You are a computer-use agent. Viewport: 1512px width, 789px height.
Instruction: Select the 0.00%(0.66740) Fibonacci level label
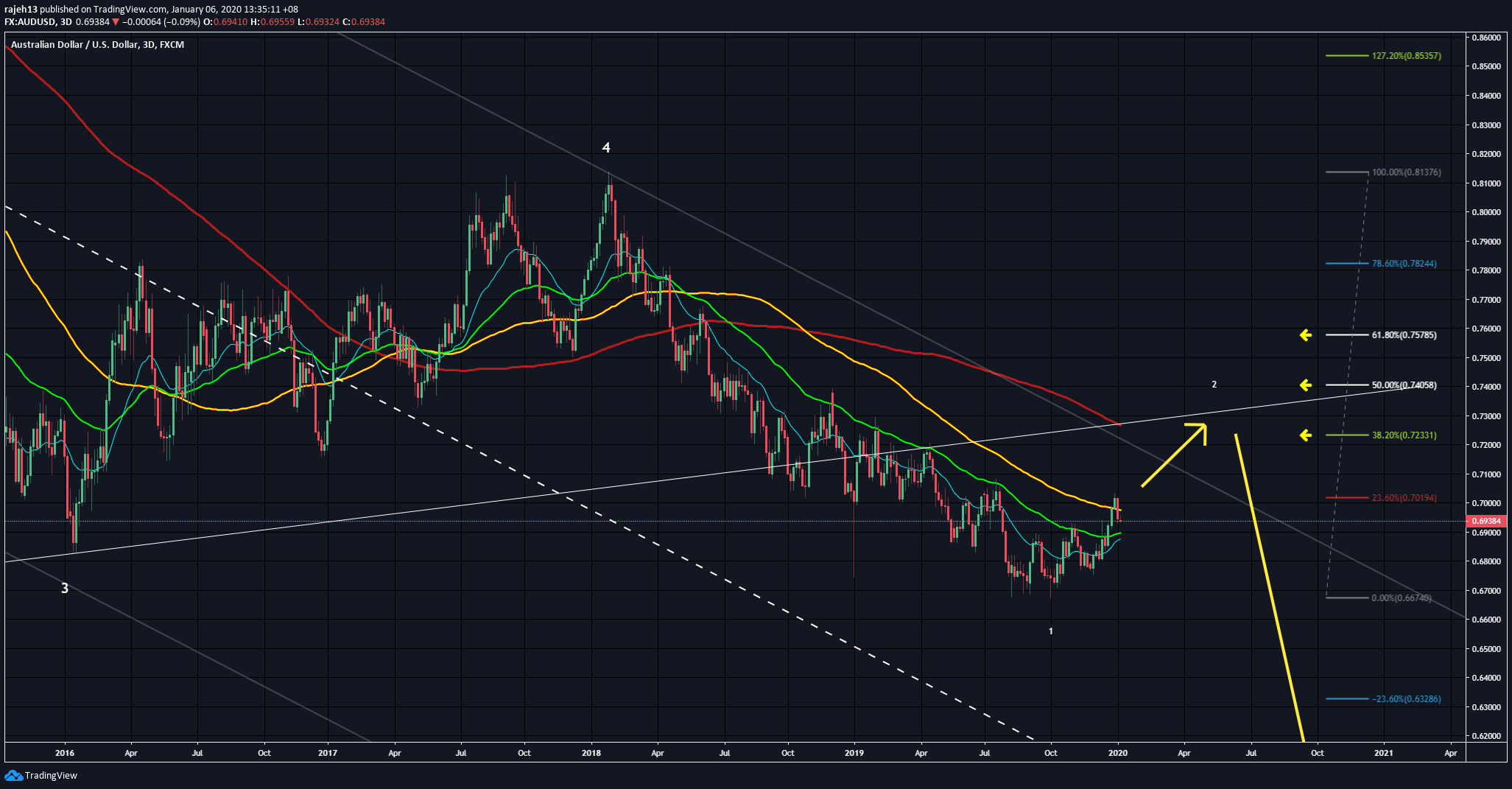tap(1402, 598)
